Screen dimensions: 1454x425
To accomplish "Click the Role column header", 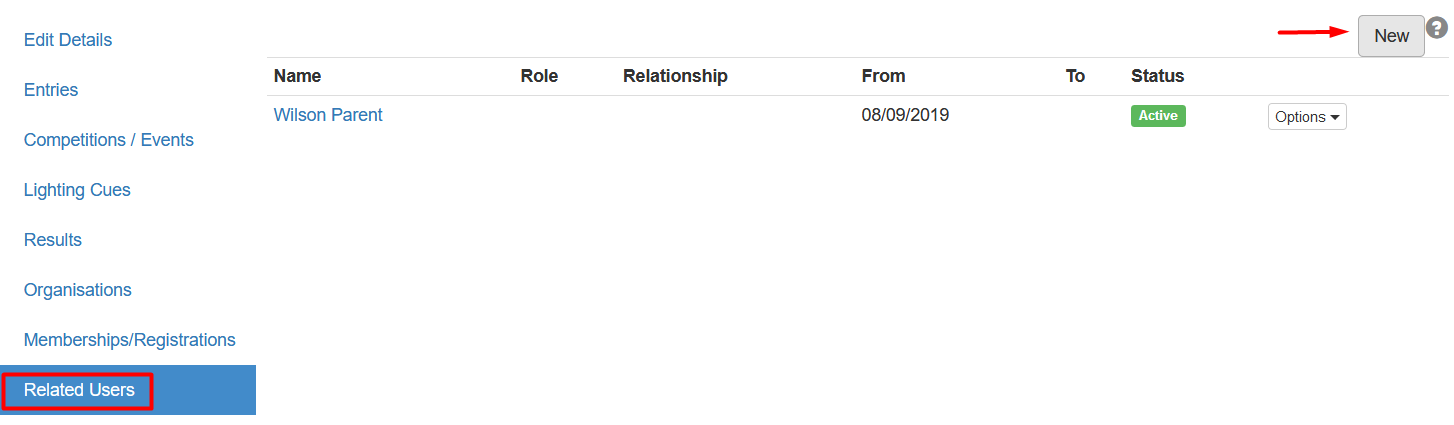I will coord(539,76).
